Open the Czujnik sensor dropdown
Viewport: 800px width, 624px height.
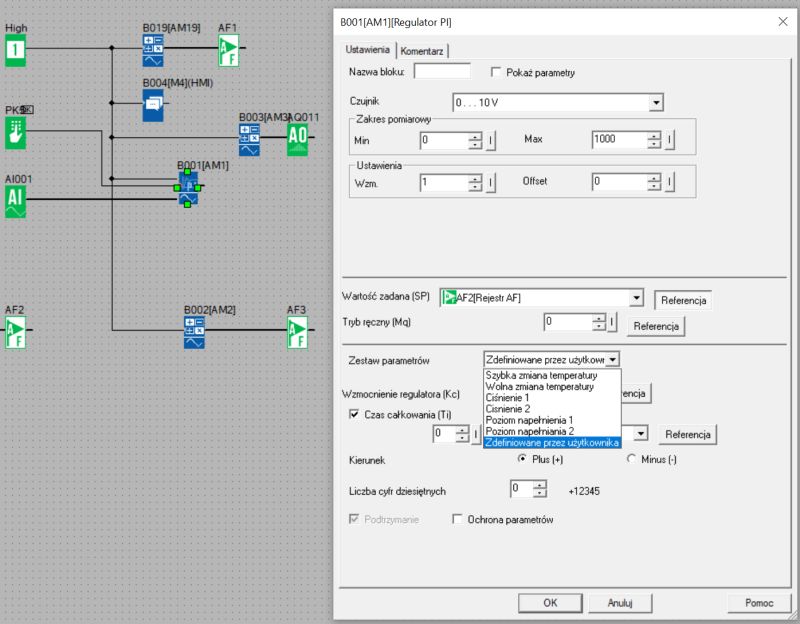pyautogui.click(x=656, y=103)
